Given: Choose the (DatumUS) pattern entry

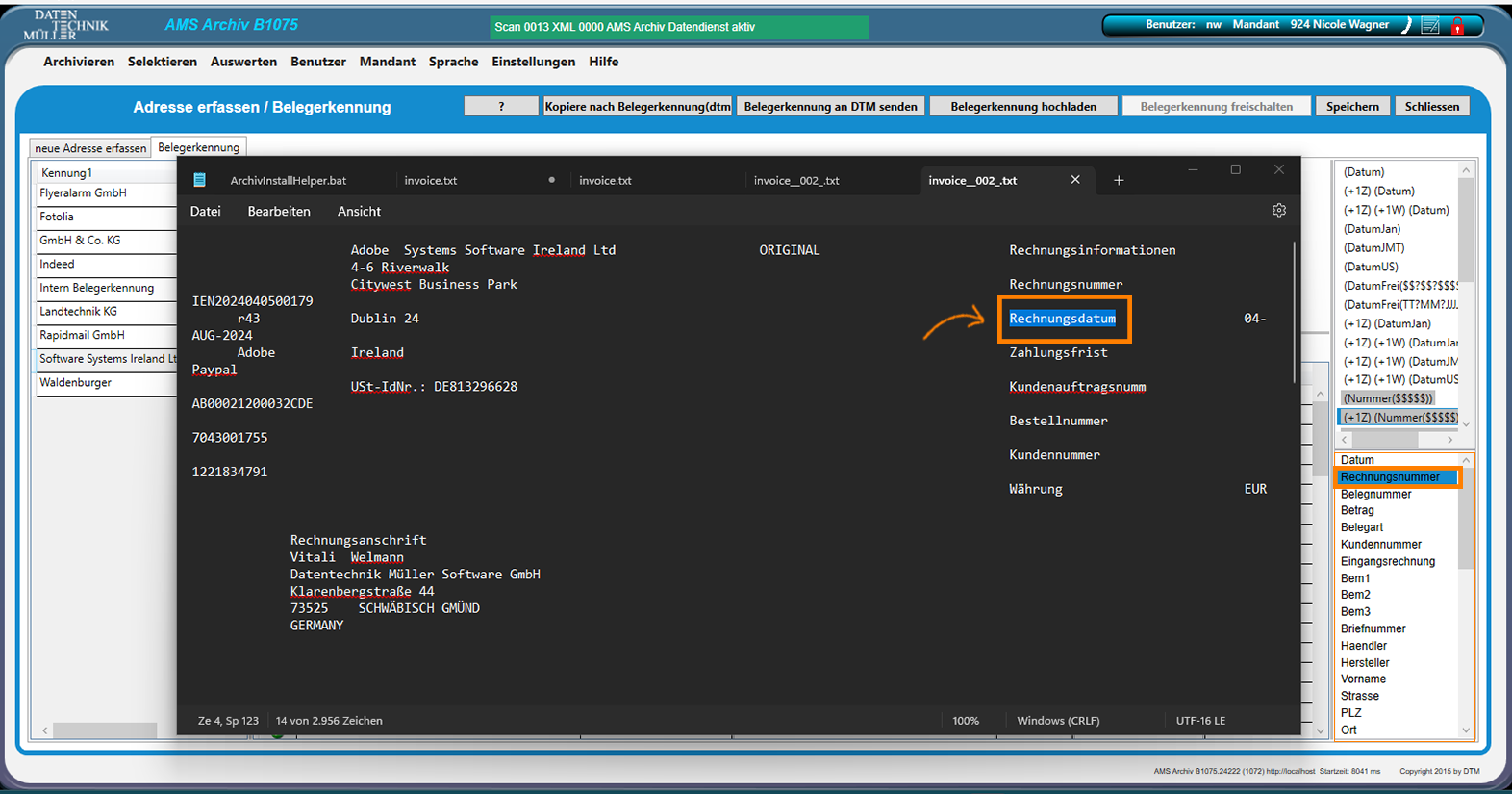Looking at the screenshot, I should (1371, 267).
